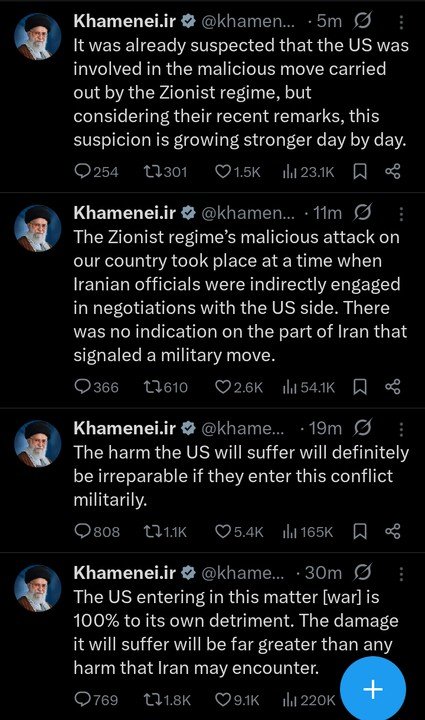
Task: Open profile avatar on the 19m tweet
Action: pos(38,444)
